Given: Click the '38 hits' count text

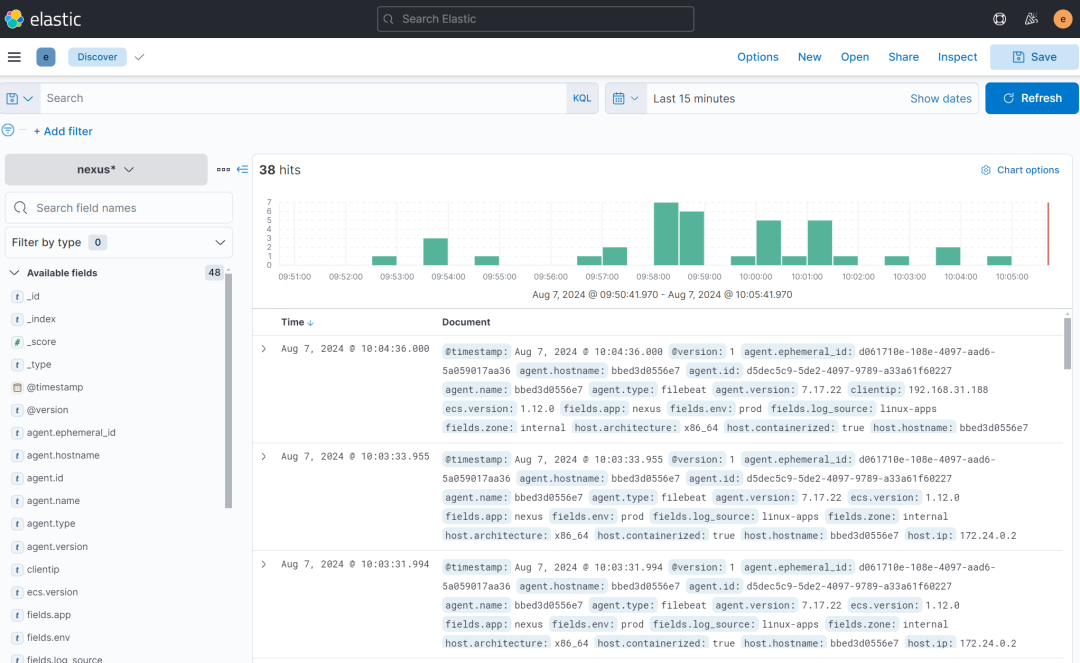Looking at the screenshot, I should point(280,170).
